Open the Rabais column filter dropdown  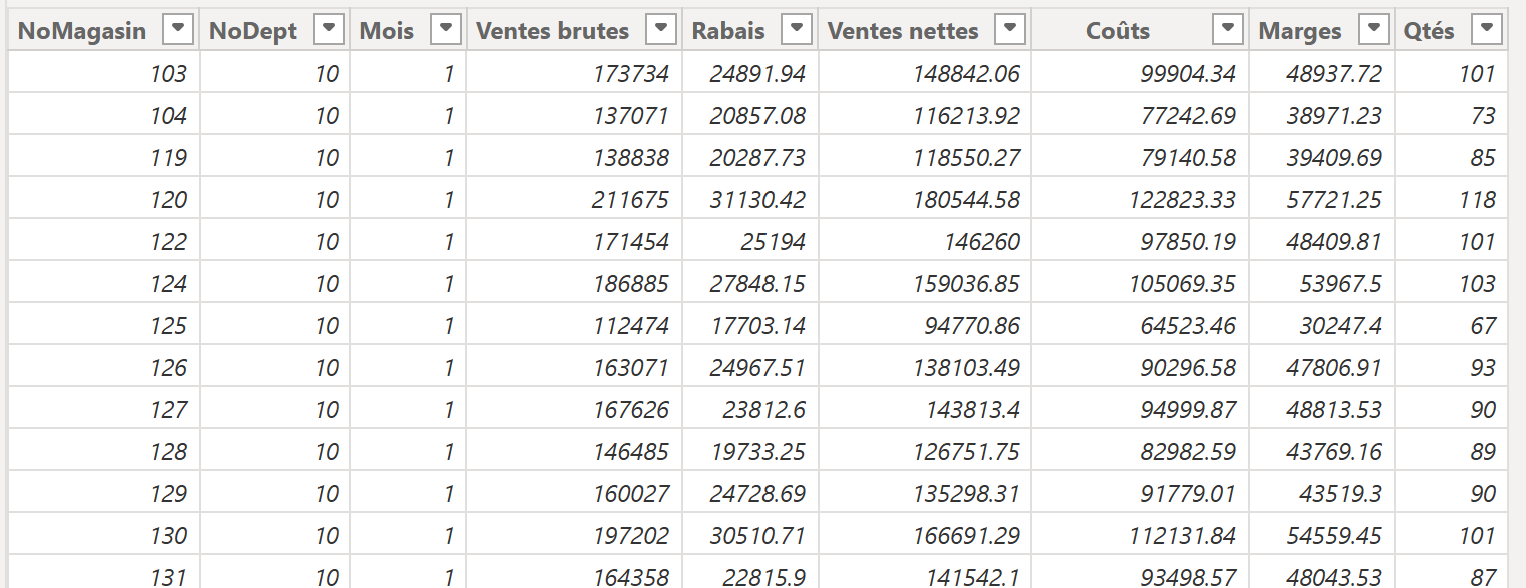[796, 30]
